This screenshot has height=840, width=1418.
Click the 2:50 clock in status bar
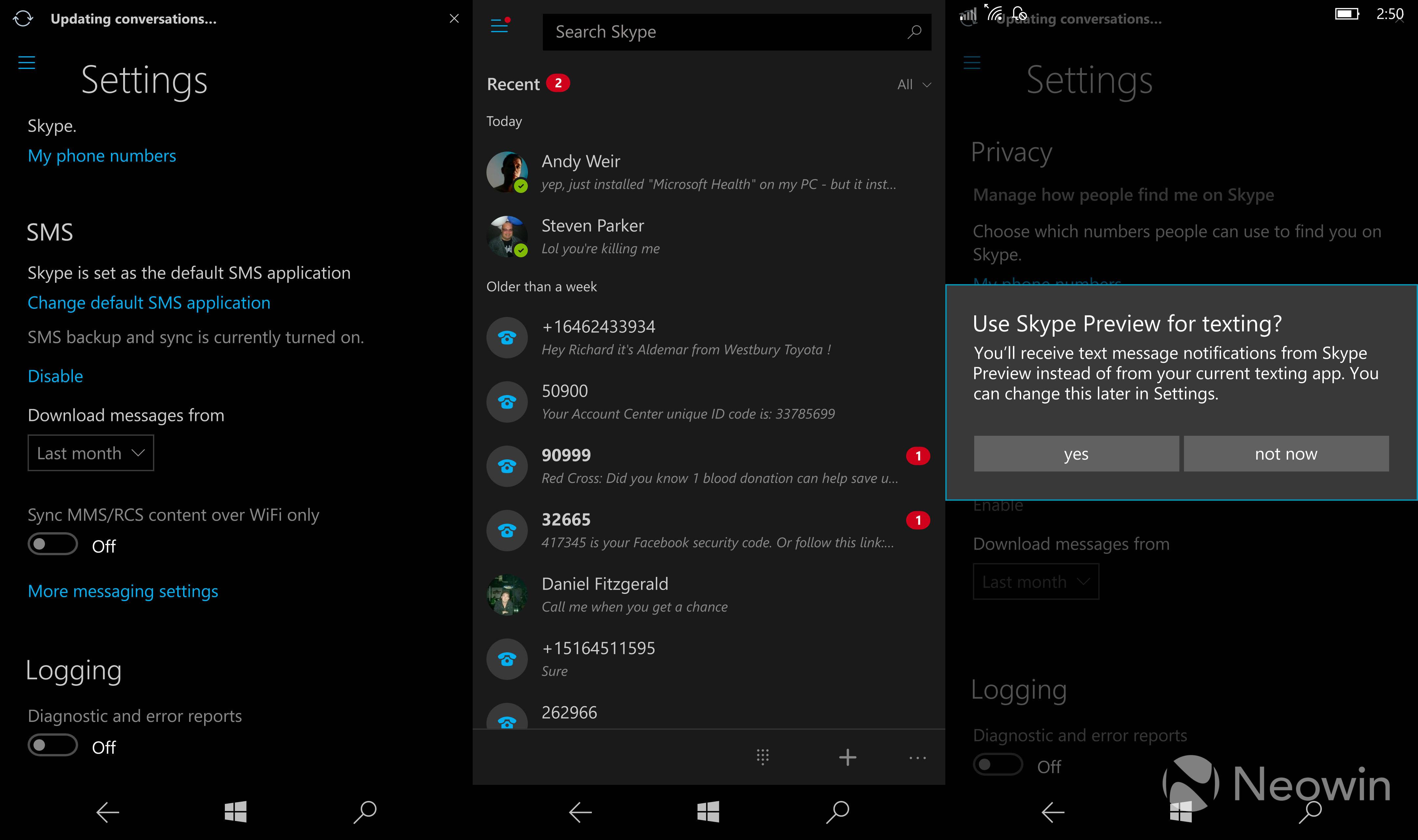[x=1390, y=13]
